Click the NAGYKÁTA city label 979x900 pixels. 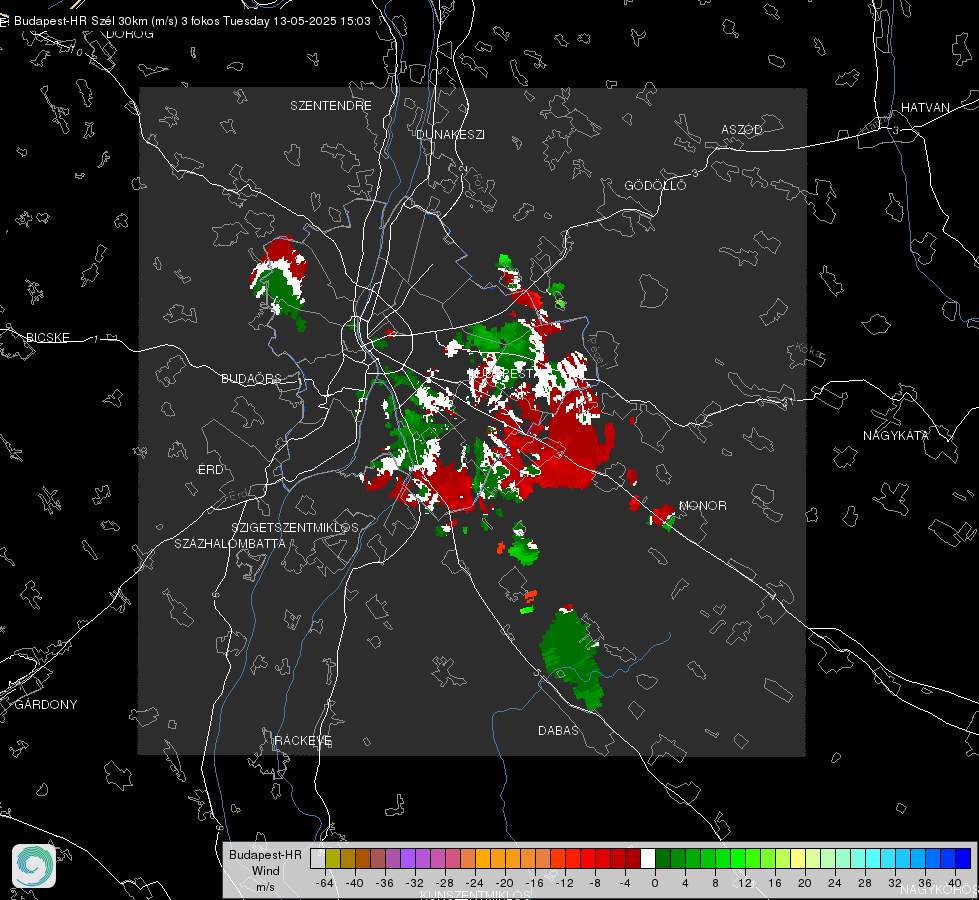pos(896,436)
